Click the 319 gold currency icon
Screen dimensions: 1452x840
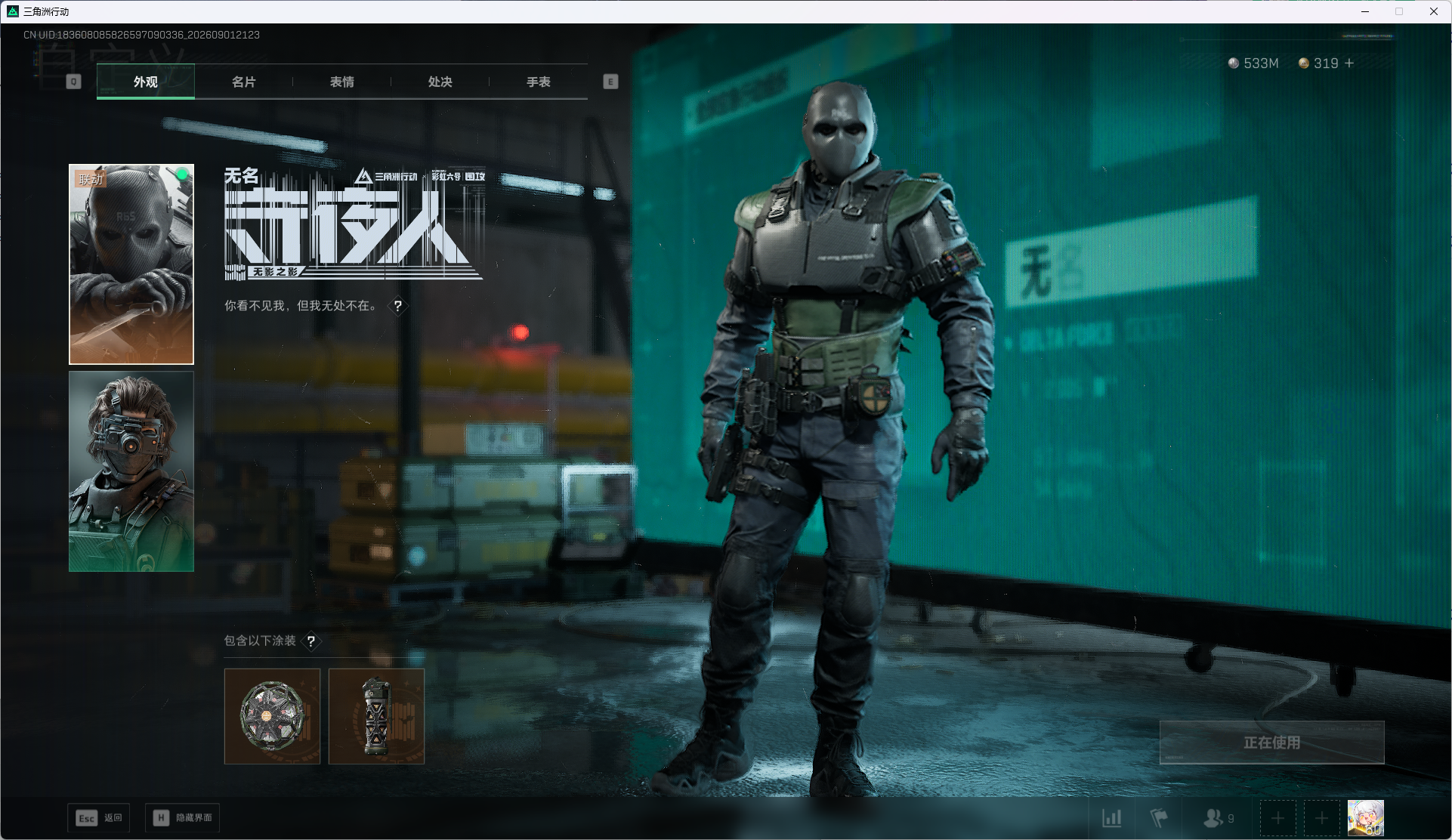point(1303,63)
